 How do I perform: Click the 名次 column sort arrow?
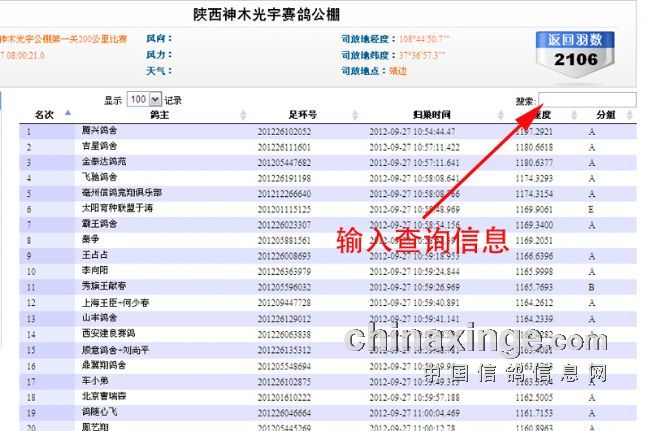click(67, 114)
